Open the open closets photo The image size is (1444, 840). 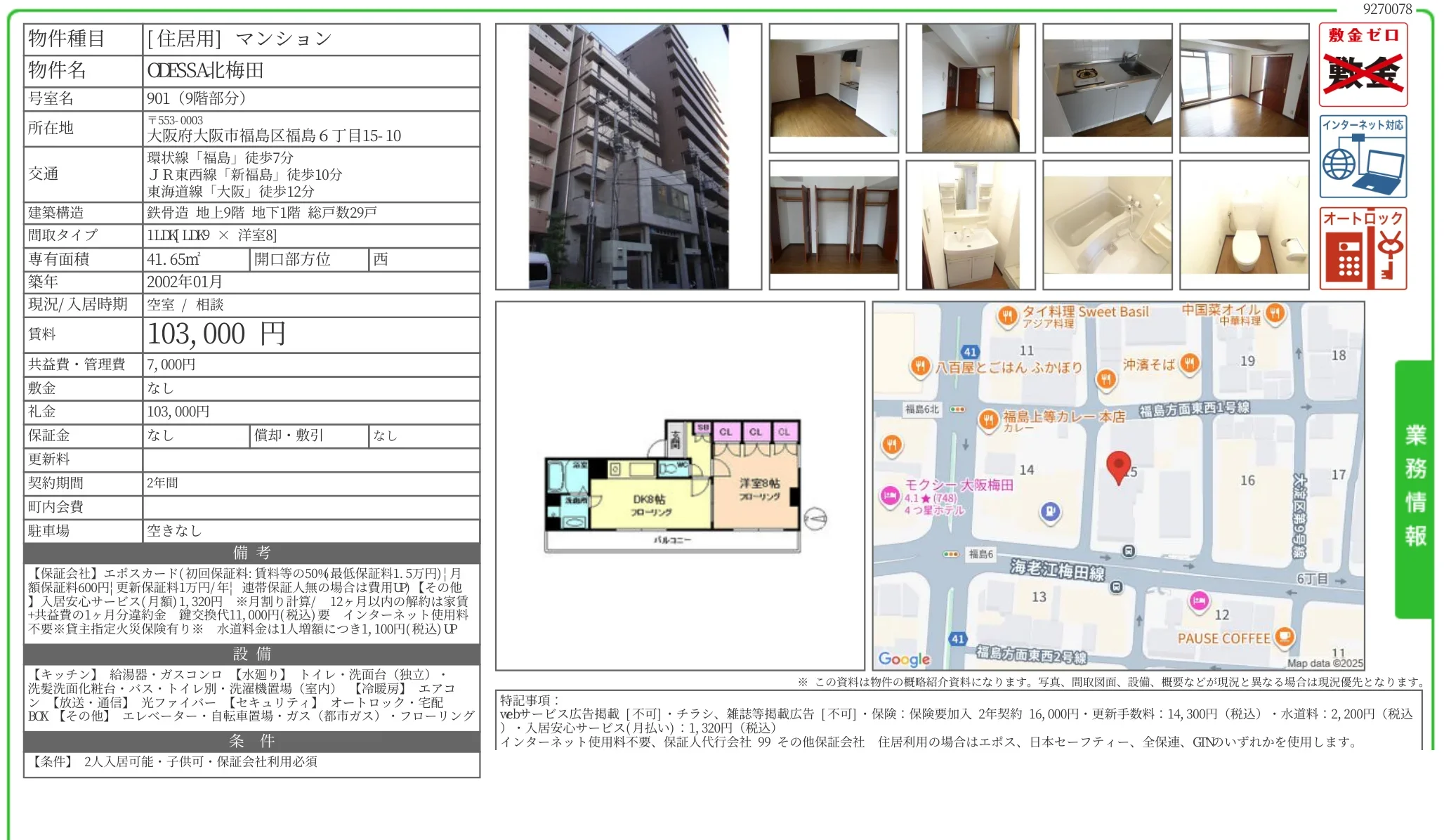(x=833, y=225)
